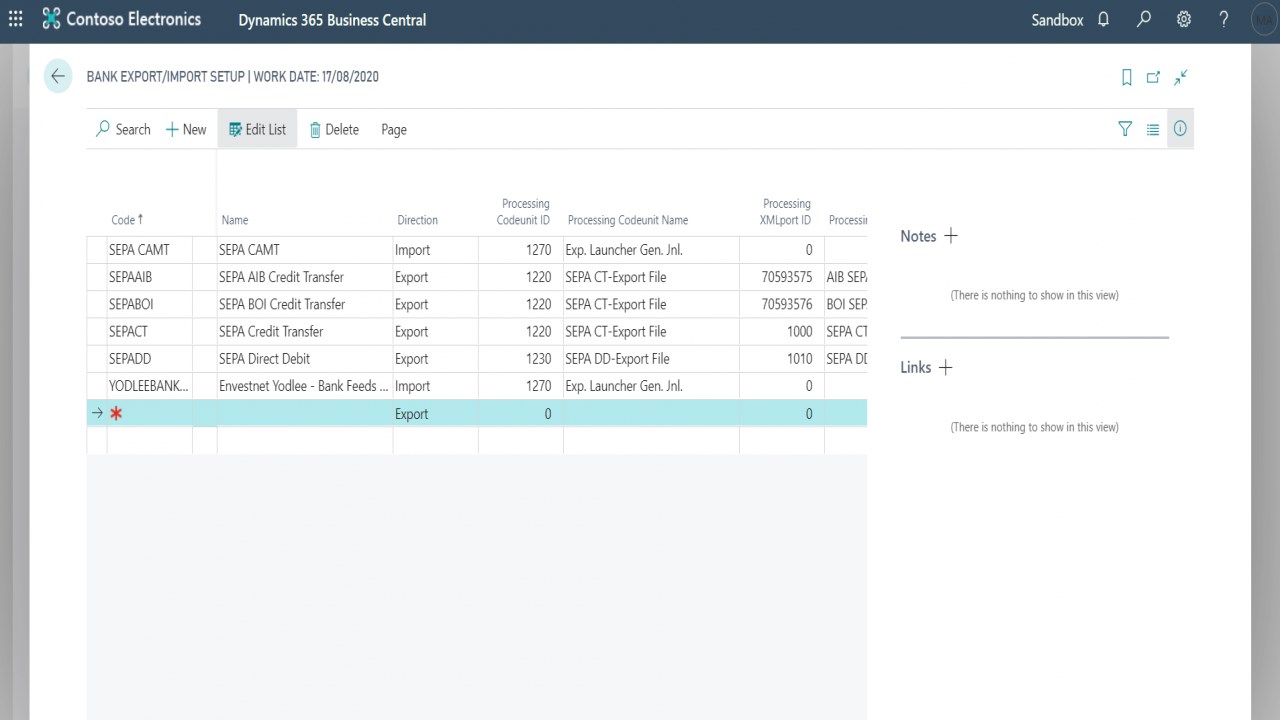
Task: Delete the selected record
Action: [x=334, y=129]
